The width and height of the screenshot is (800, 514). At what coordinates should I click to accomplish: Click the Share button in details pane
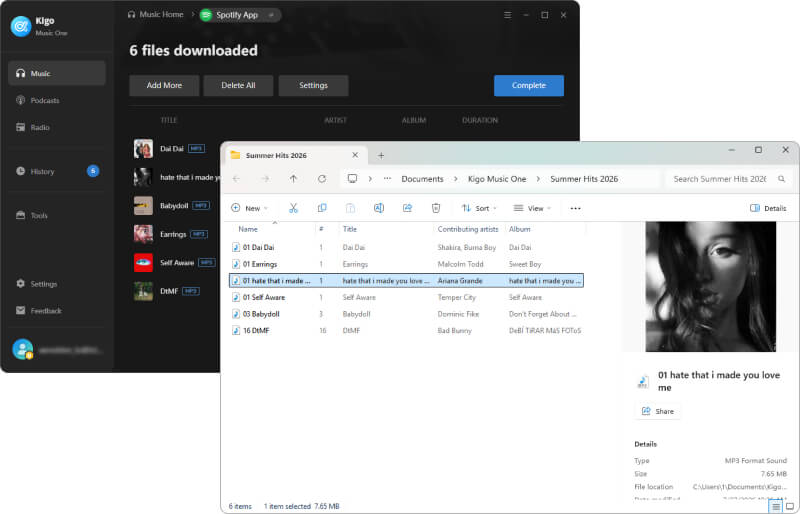coord(658,411)
